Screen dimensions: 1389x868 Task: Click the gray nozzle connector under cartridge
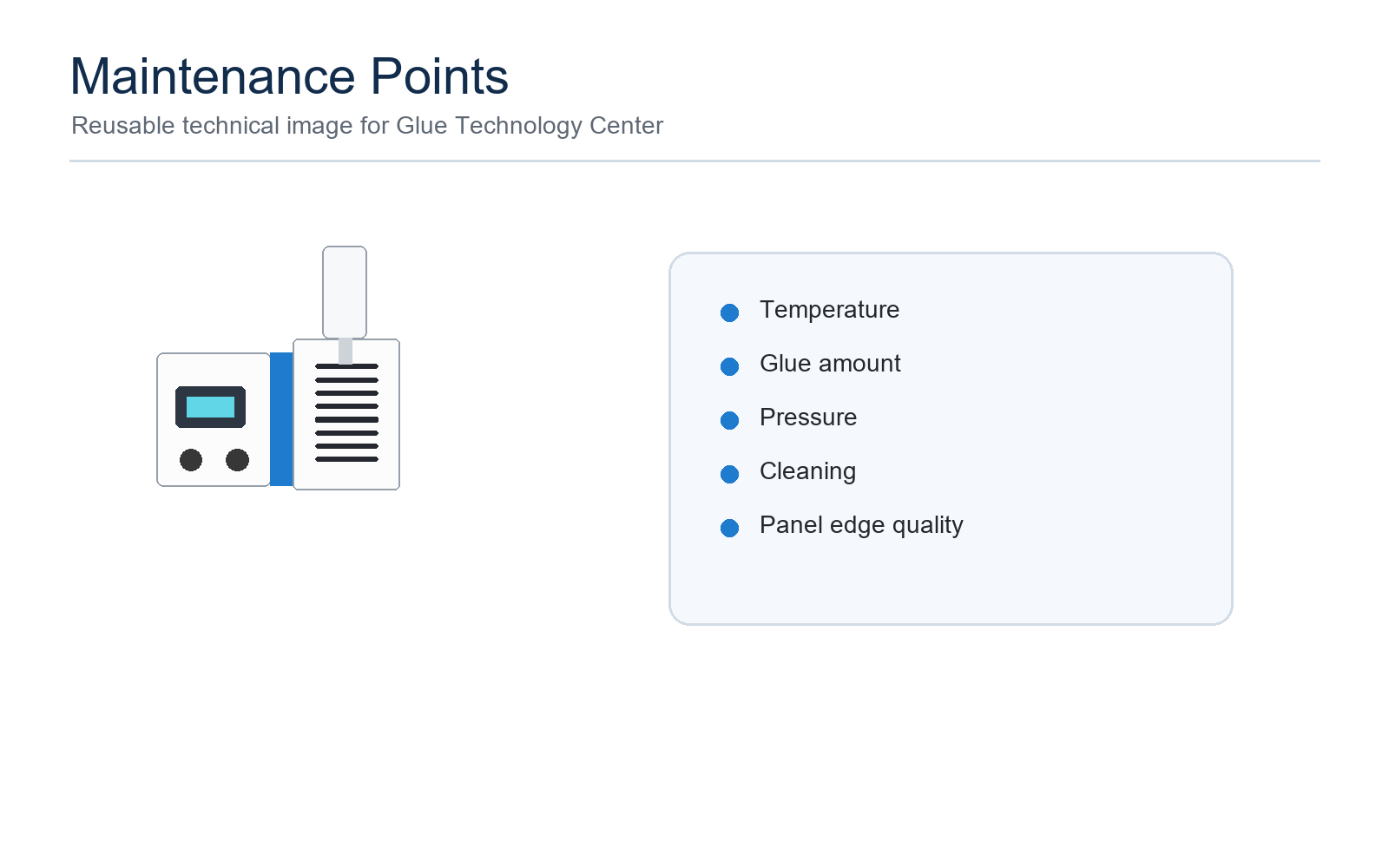[x=346, y=351]
